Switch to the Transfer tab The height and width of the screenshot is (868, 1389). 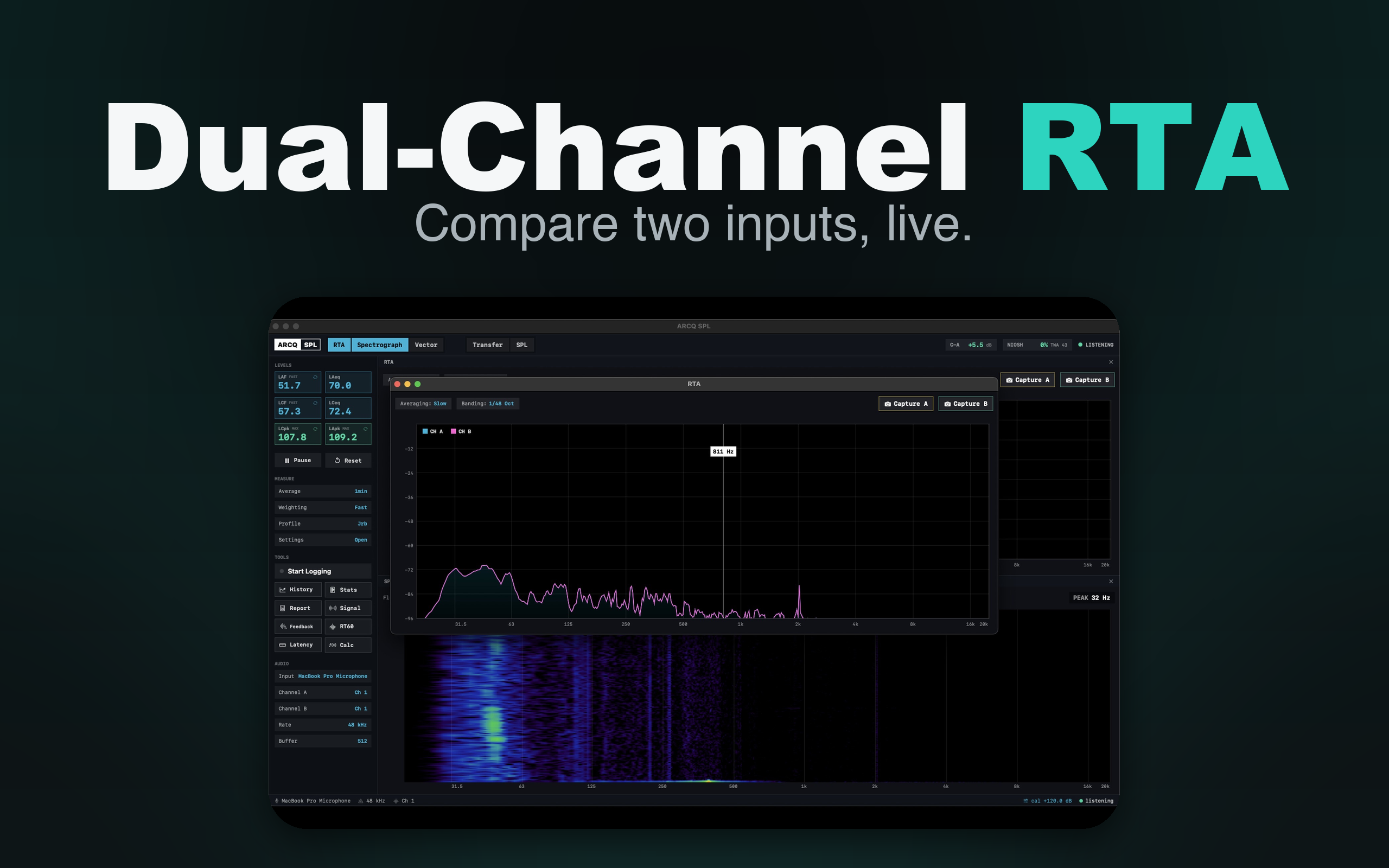coord(487,345)
